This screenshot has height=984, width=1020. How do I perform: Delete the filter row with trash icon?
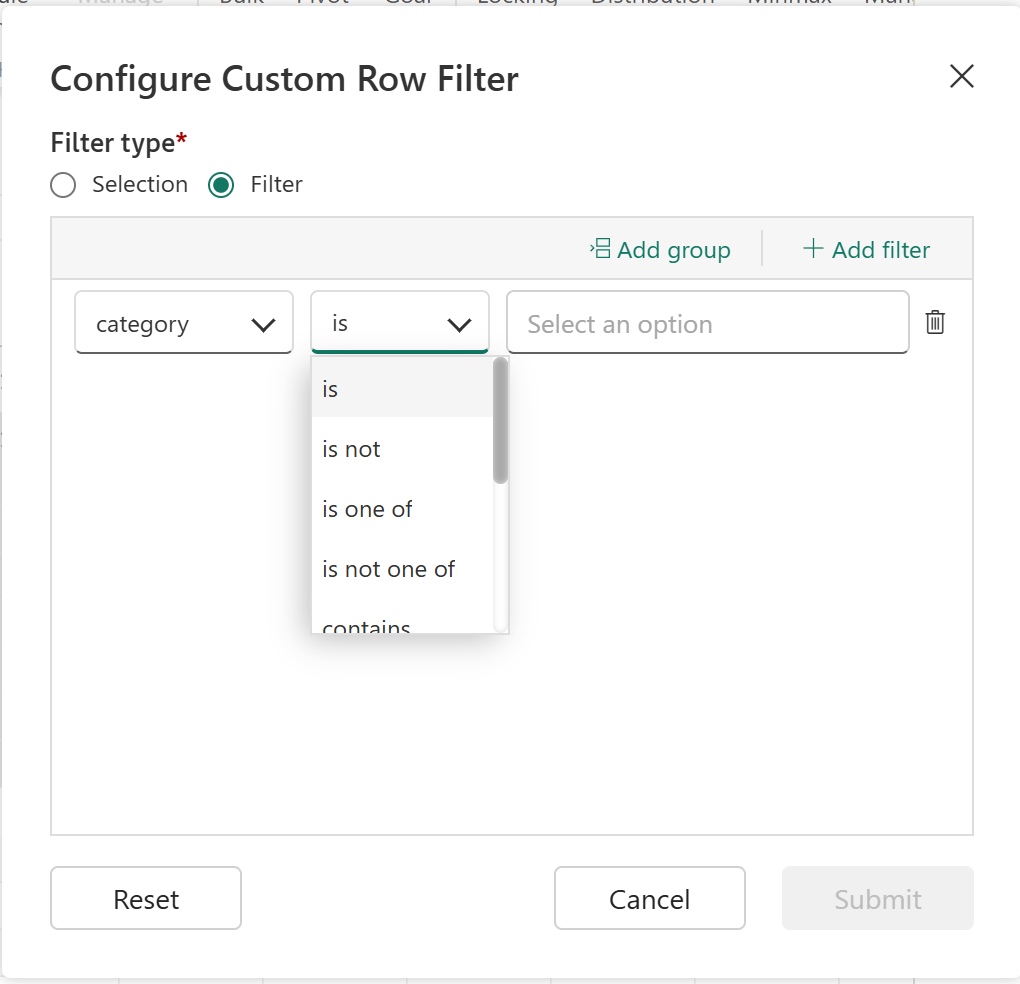(935, 322)
